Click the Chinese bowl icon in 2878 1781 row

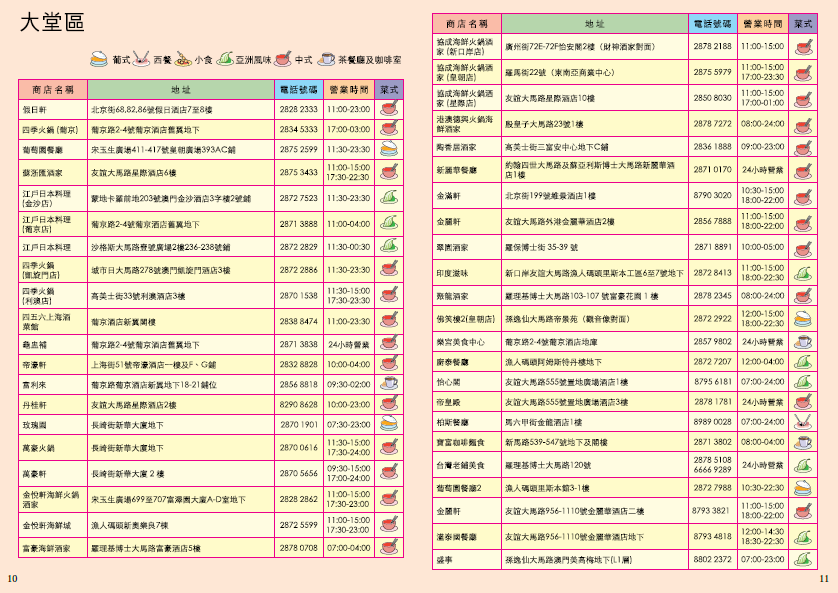point(803,401)
